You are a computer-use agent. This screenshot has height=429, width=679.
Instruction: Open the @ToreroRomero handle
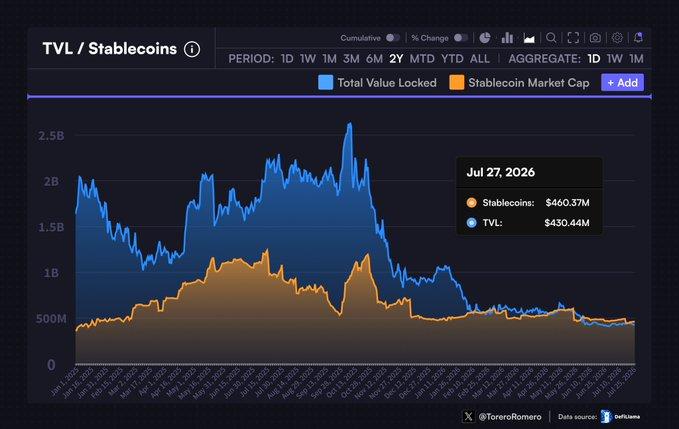coord(510,417)
